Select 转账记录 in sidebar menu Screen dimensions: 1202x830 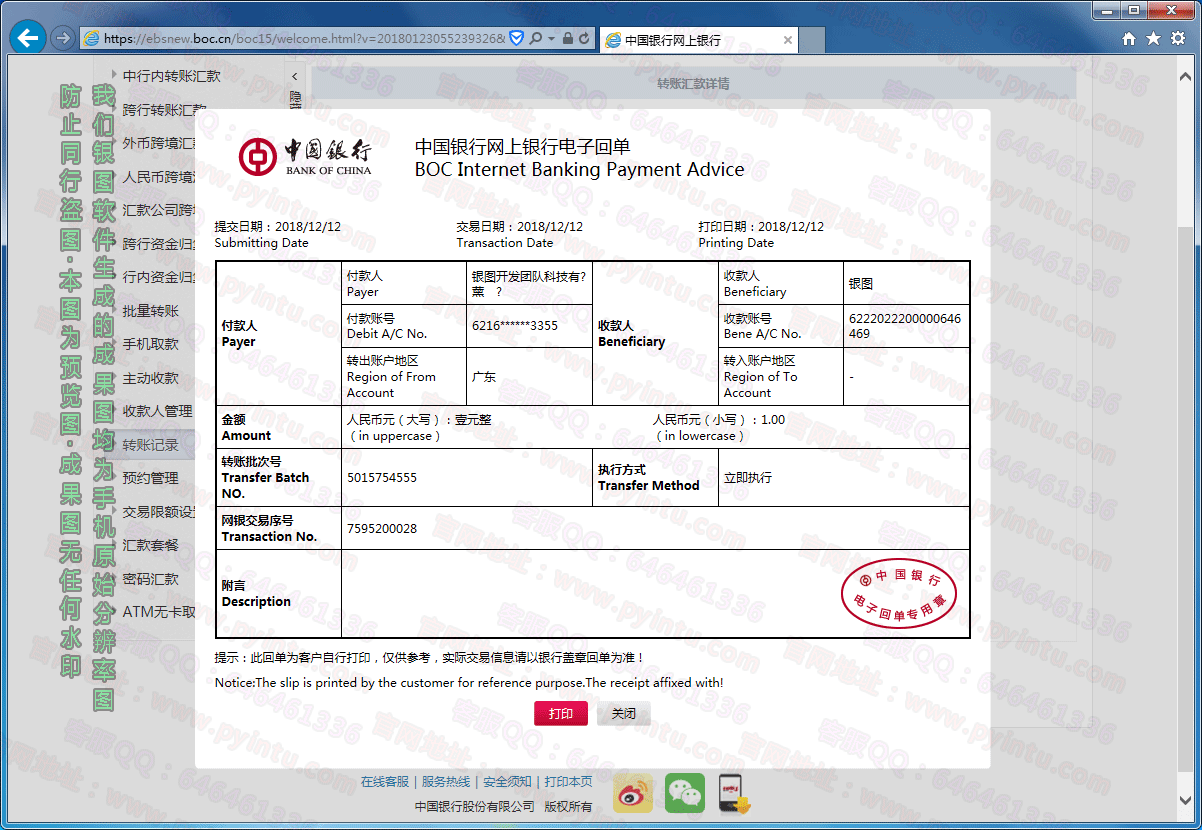pos(151,445)
